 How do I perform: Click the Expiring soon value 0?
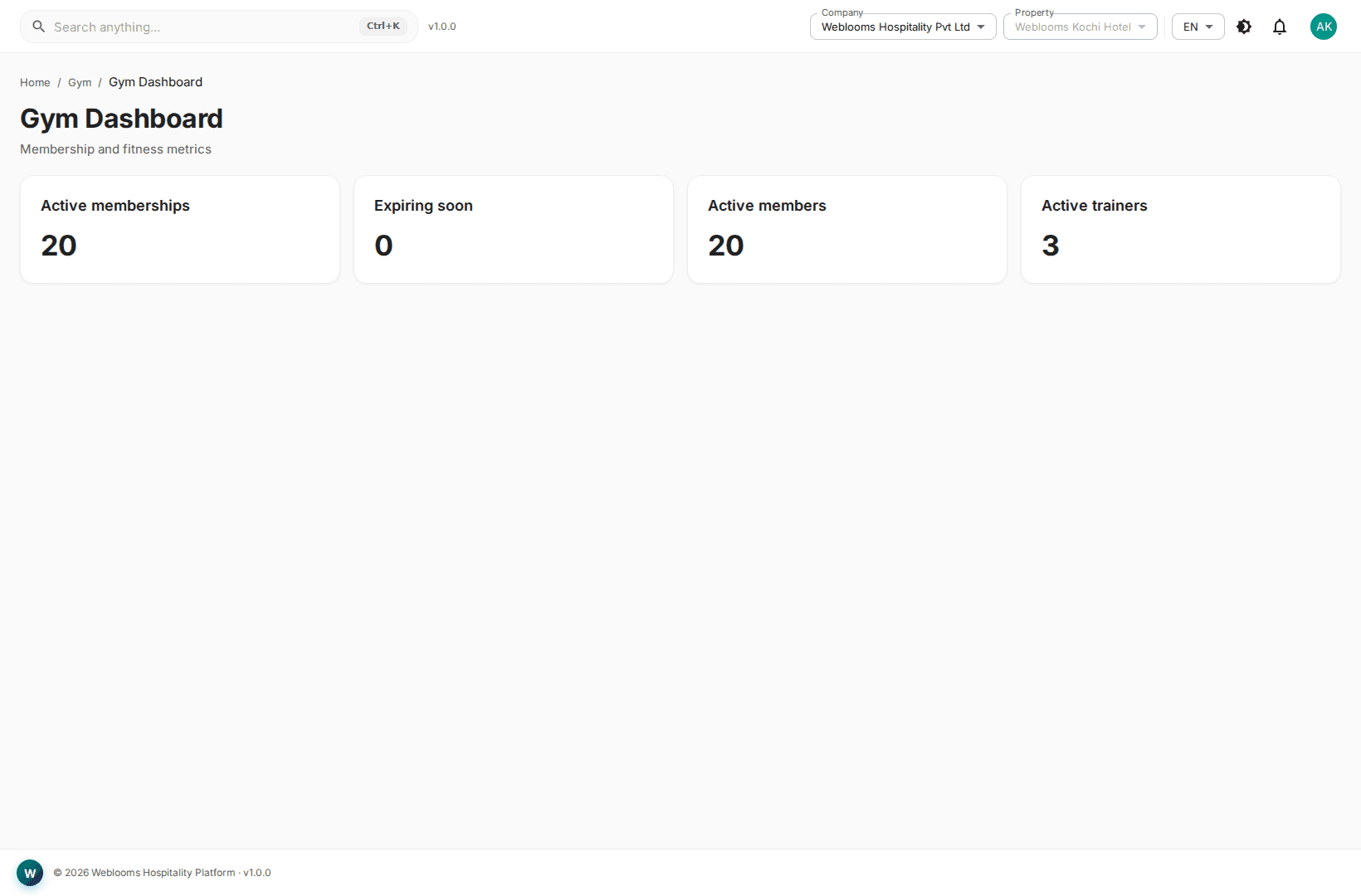click(383, 246)
